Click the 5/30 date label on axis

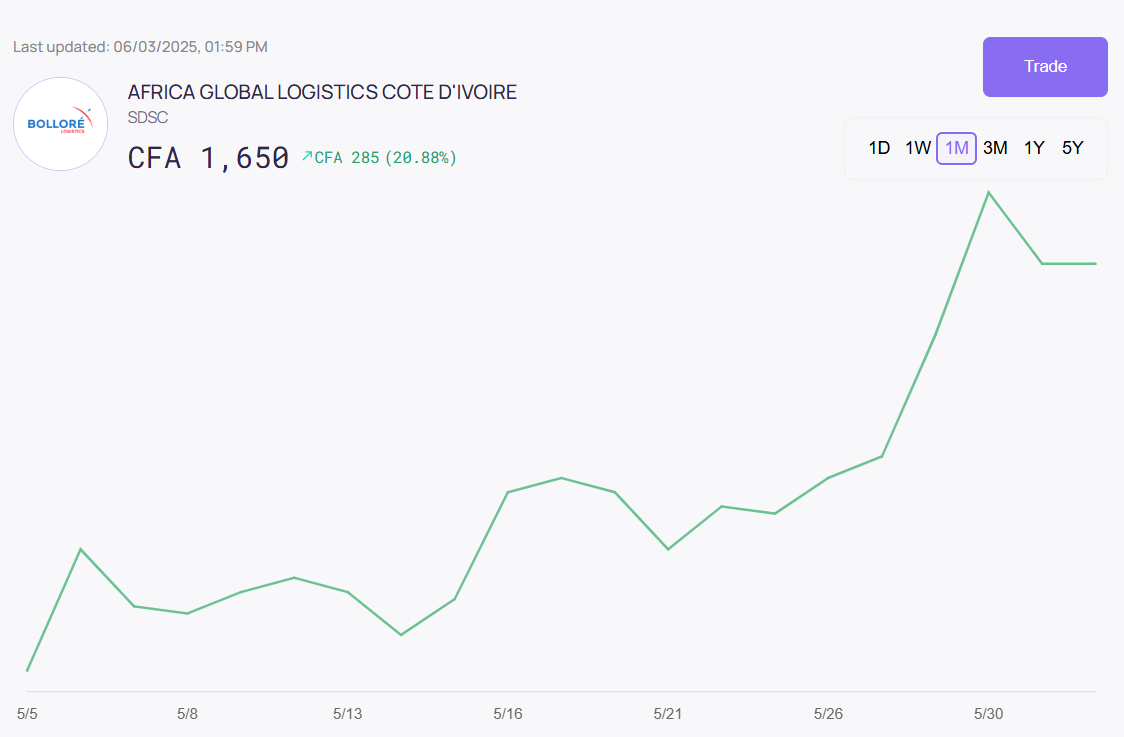[x=989, y=714]
